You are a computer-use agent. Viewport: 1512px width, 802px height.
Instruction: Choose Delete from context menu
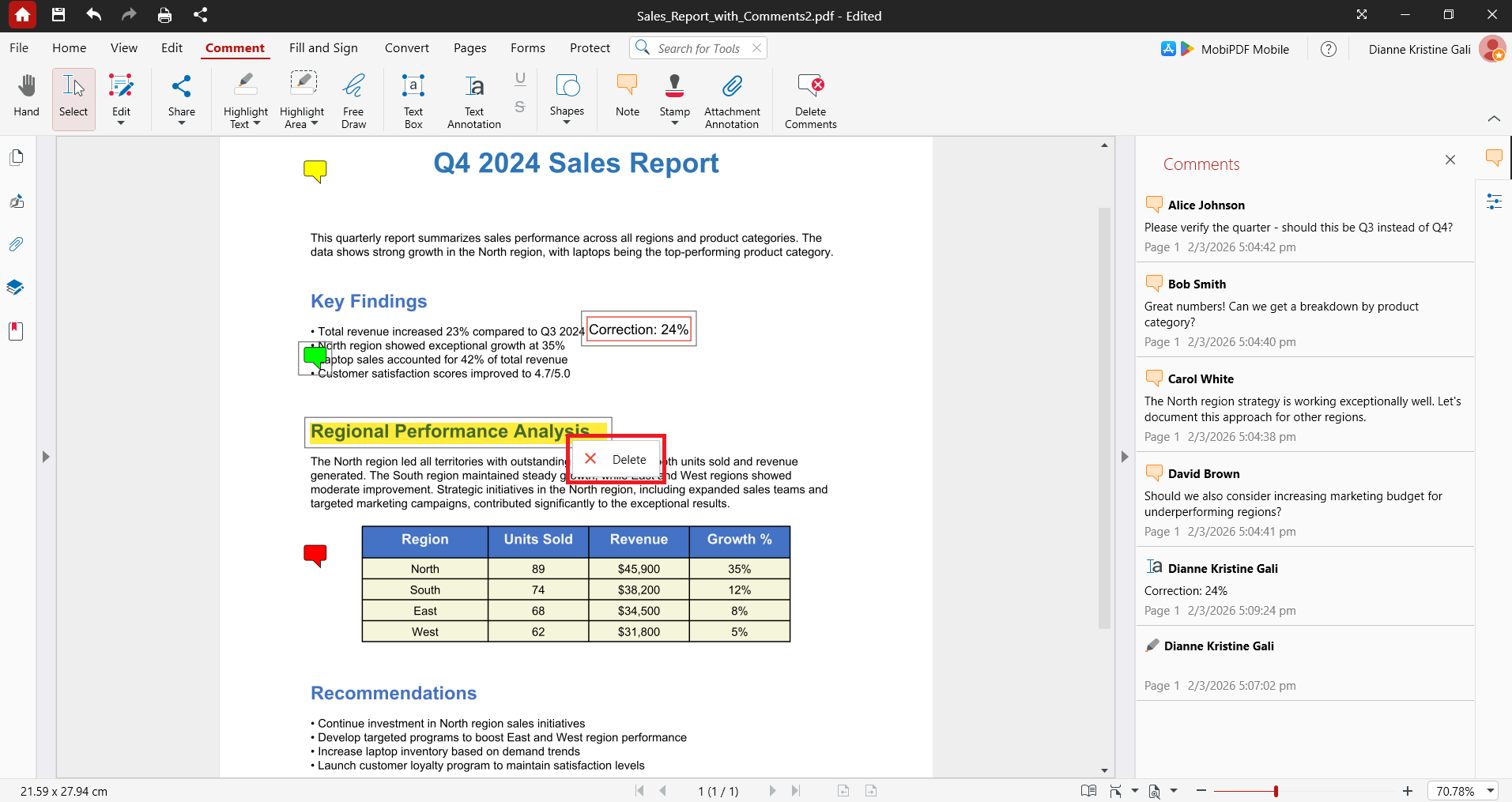pyautogui.click(x=616, y=459)
